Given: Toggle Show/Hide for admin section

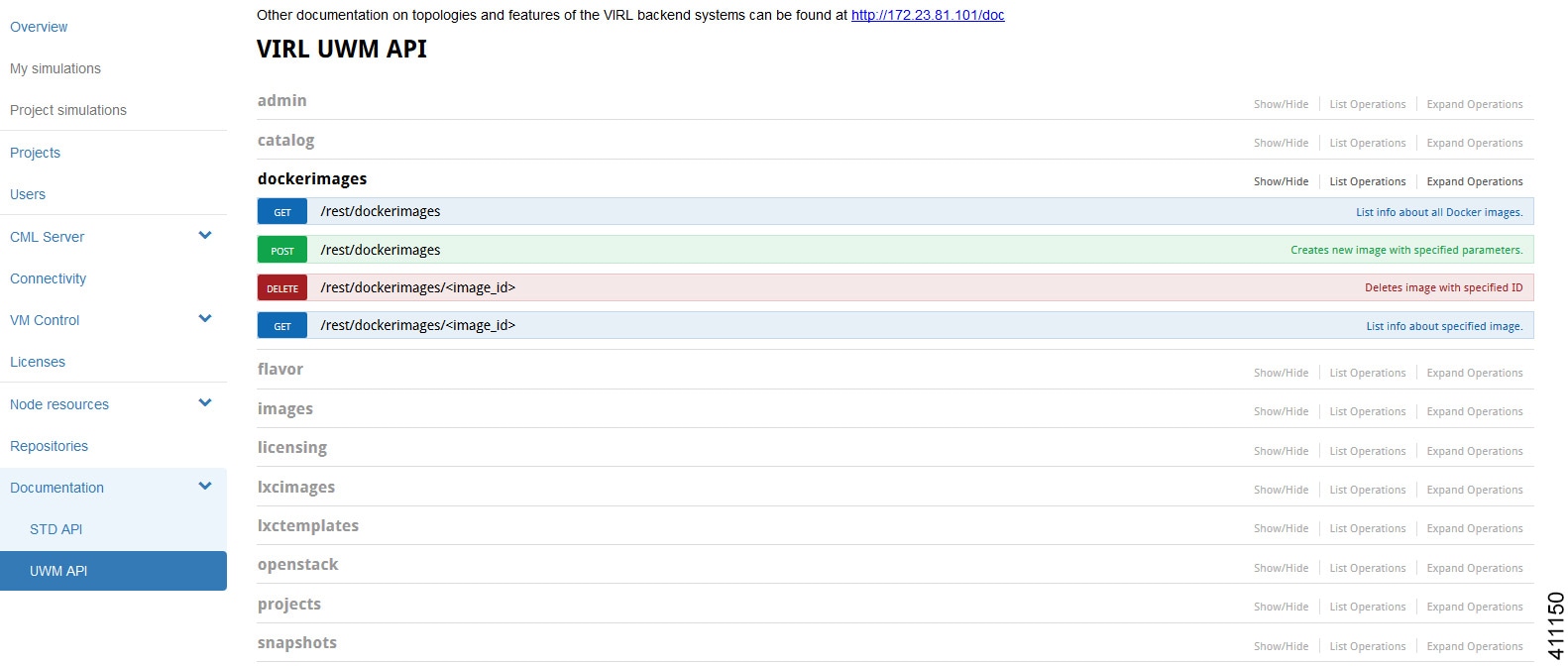Looking at the screenshot, I should 1281,104.
